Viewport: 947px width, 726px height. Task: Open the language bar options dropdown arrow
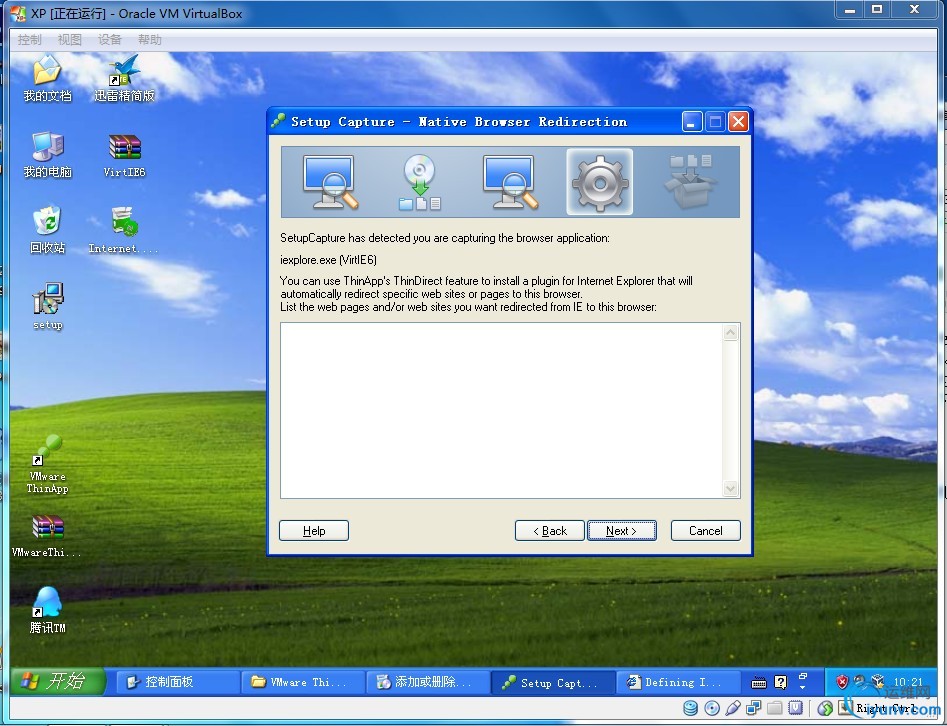tap(803, 688)
